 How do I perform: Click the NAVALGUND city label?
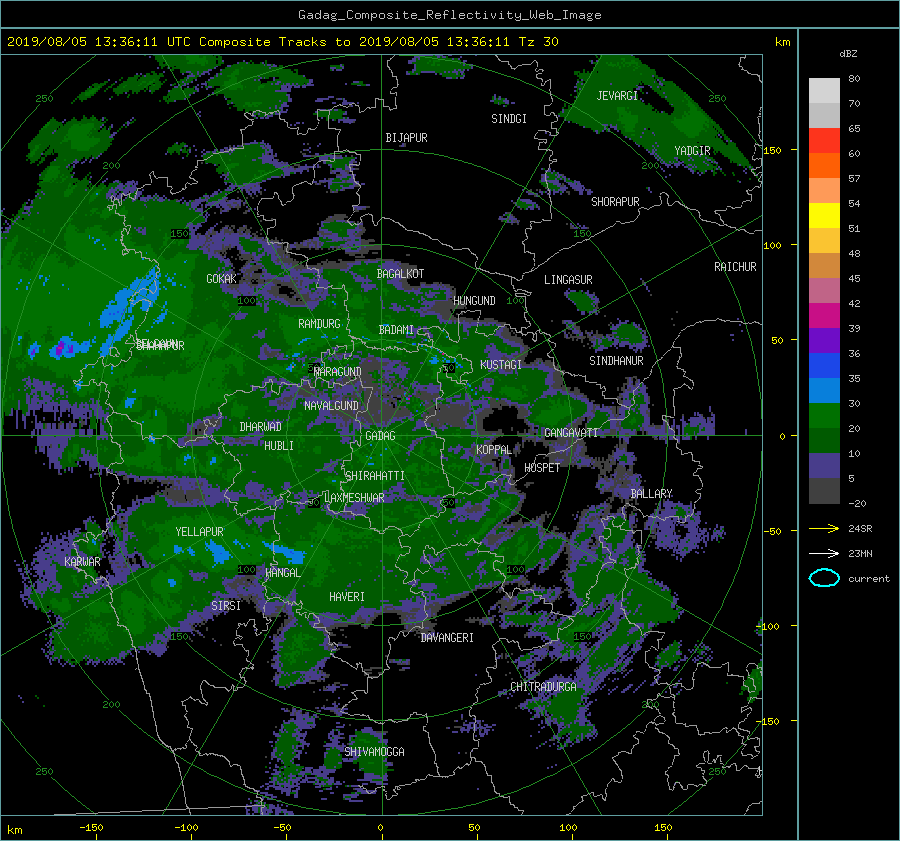coord(331,406)
